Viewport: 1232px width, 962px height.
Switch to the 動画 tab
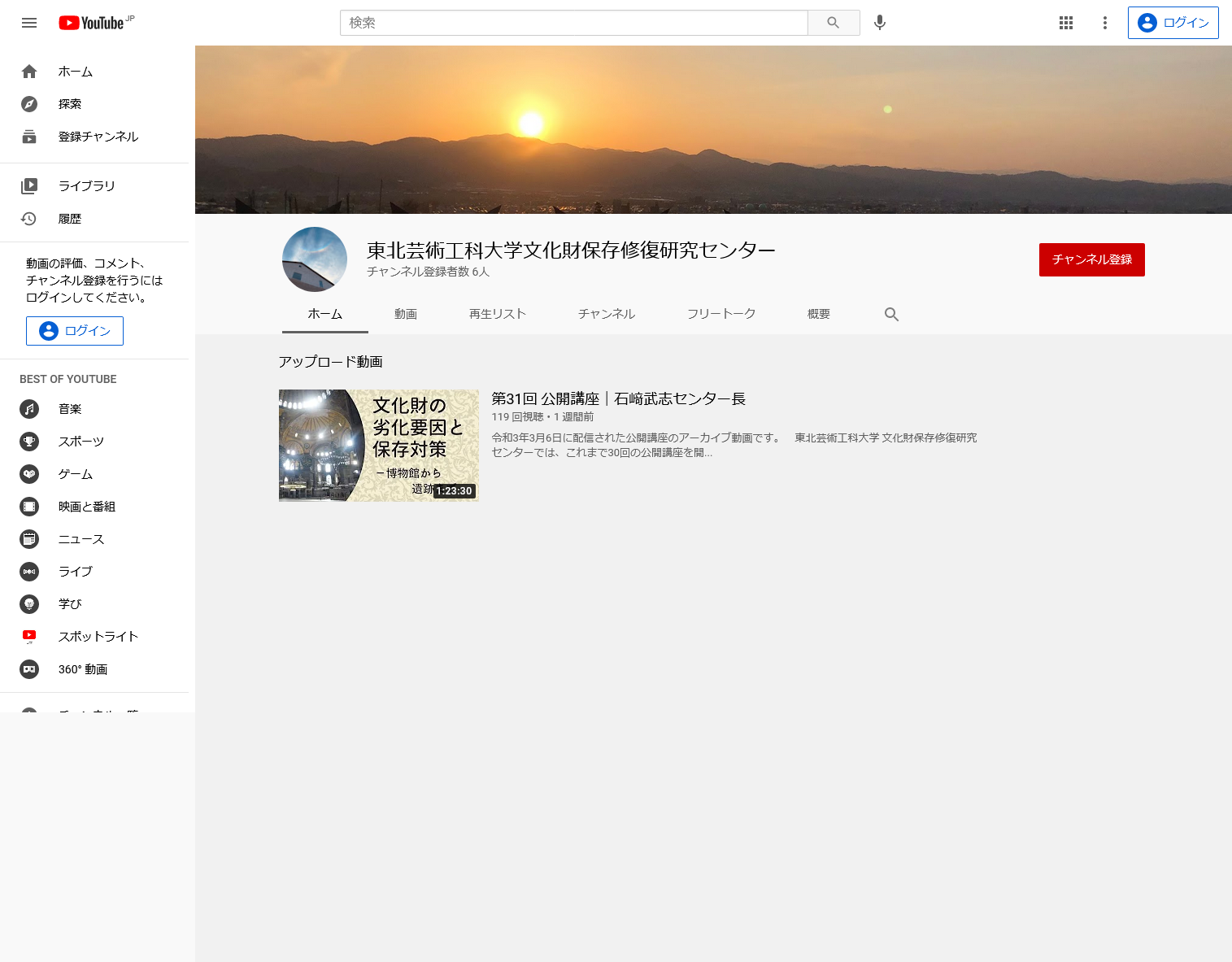pyautogui.click(x=406, y=314)
